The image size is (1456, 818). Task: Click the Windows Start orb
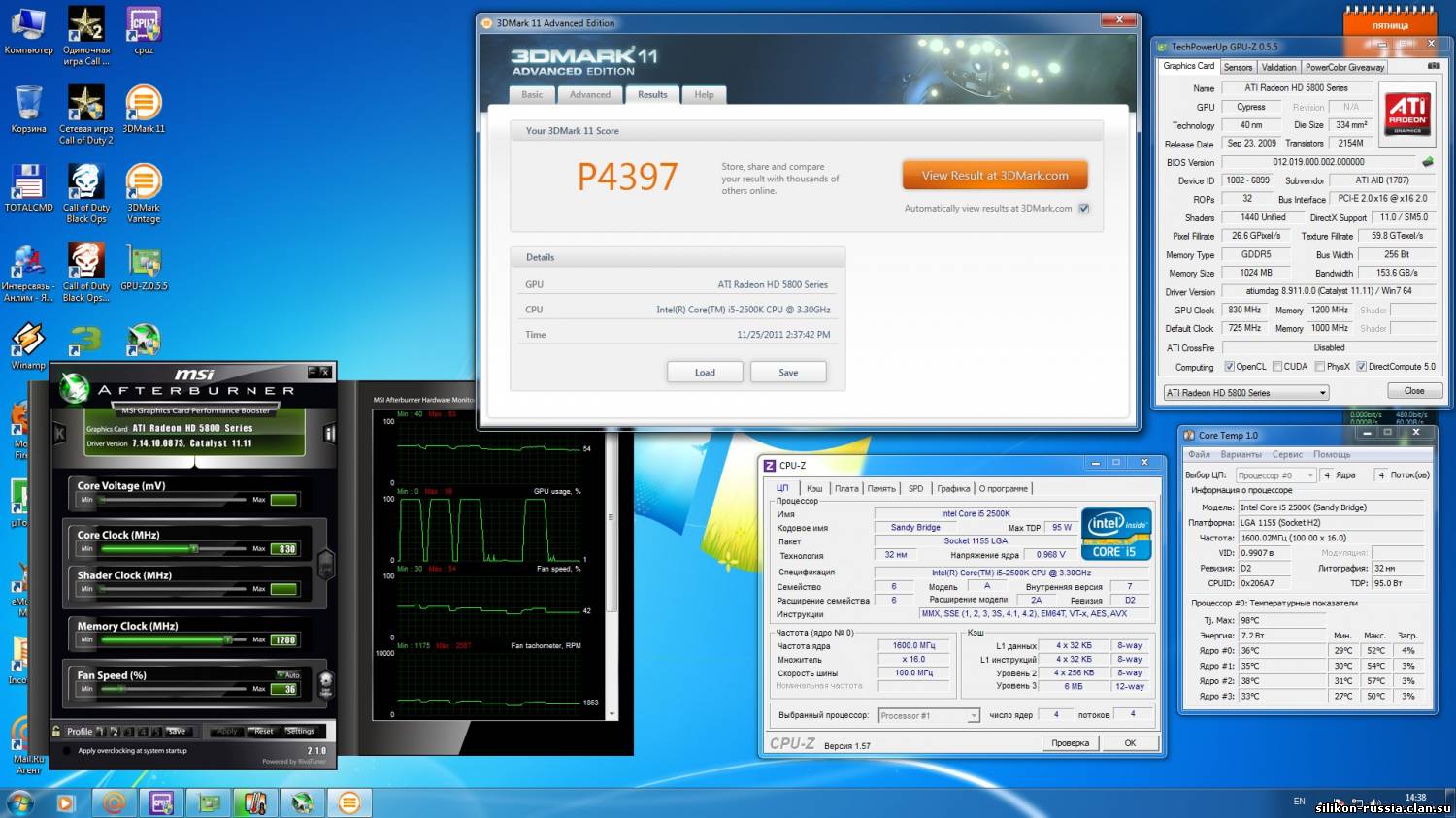19,802
